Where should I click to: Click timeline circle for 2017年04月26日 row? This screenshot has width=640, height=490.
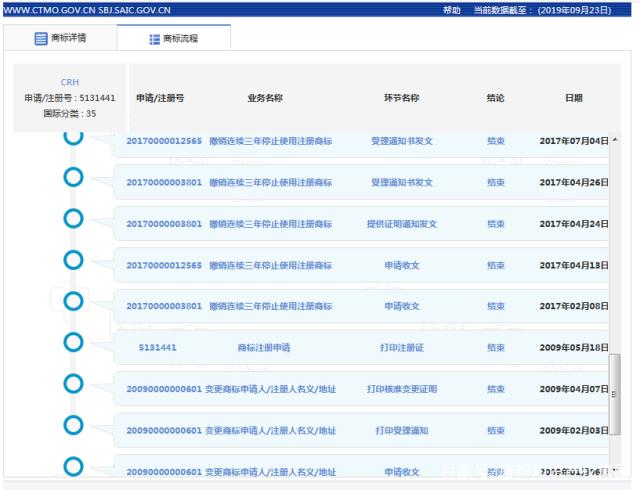[x=73, y=179]
